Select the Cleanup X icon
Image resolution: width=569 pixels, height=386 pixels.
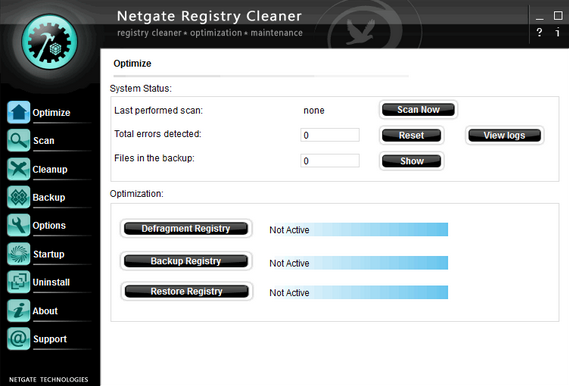19,169
